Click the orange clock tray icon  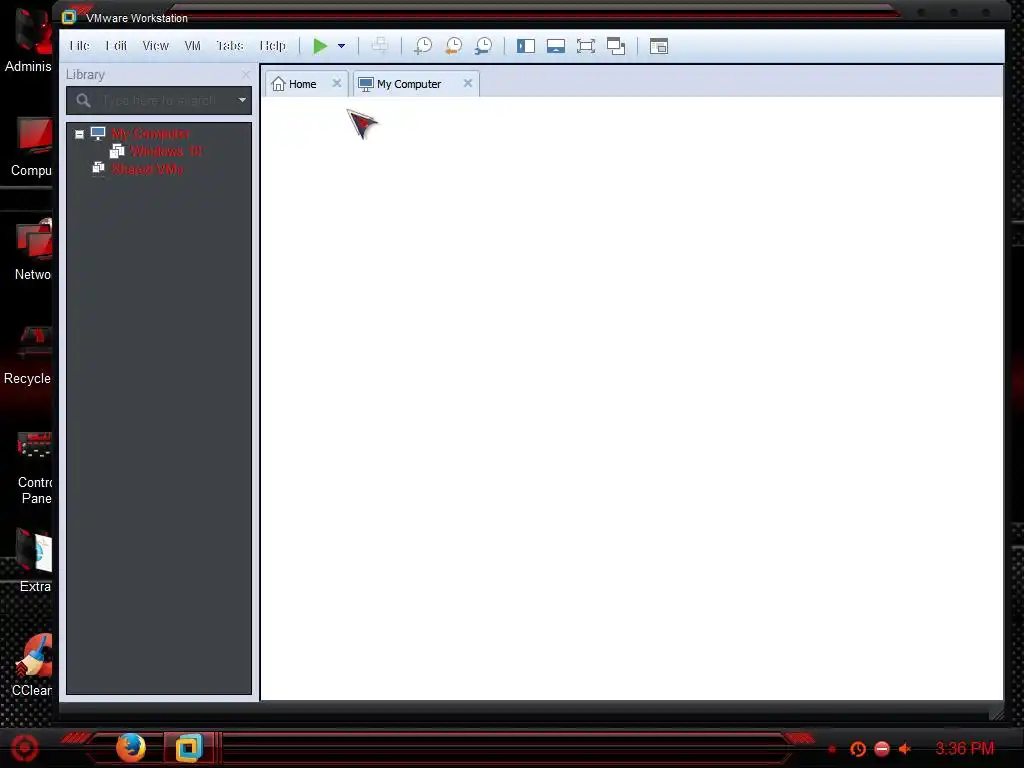point(858,749)
